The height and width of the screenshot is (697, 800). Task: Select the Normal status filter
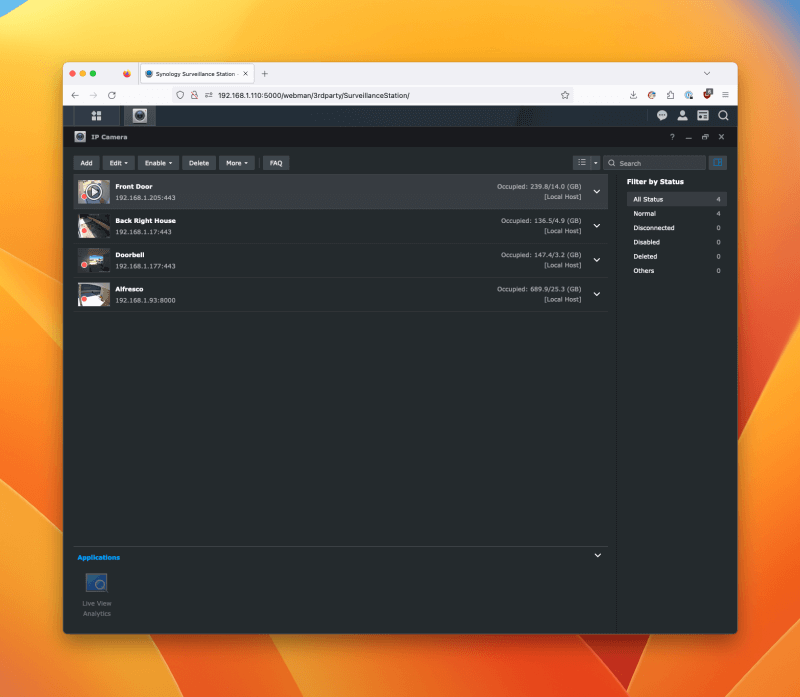coord(645,214)
